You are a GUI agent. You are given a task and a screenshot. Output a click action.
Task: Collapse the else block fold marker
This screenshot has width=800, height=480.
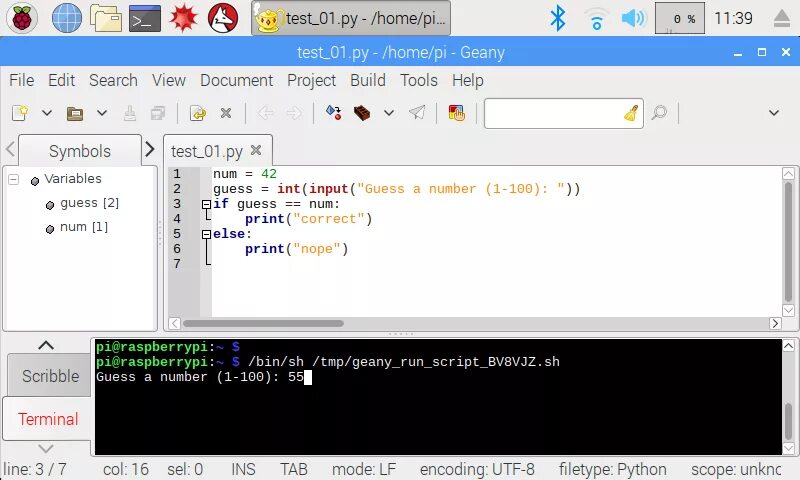[x=206, y=234]
